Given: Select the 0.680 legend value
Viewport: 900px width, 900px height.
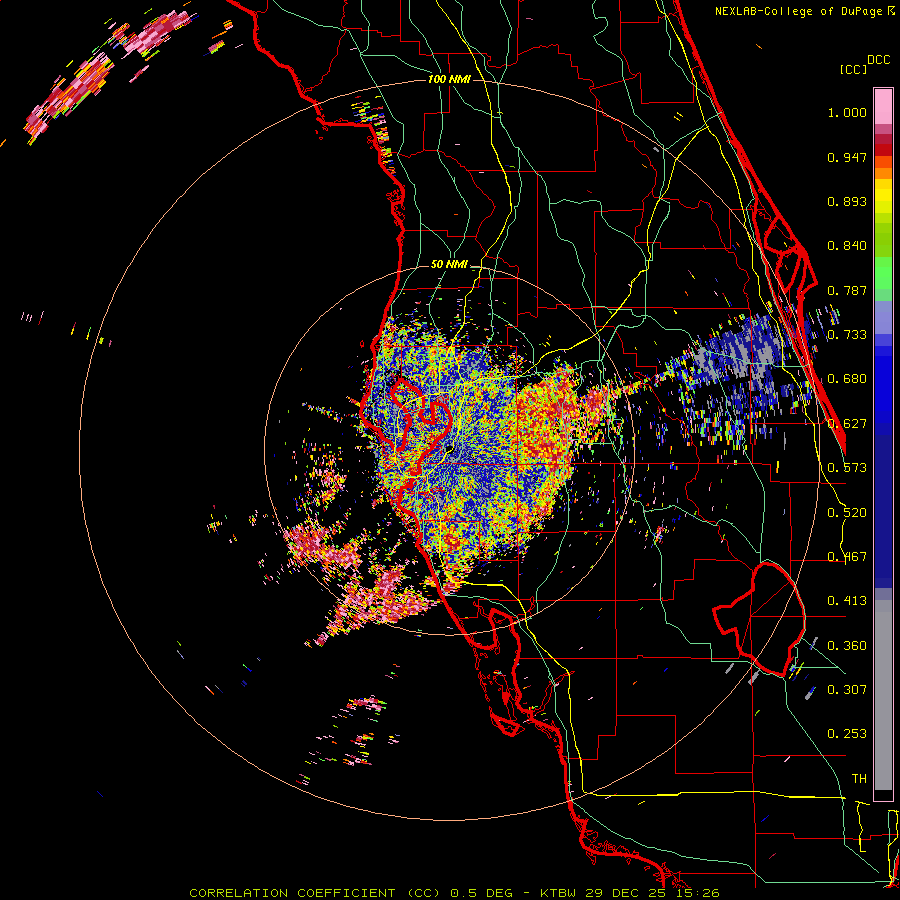Looking at the screenshot, I should click(x=847, y=379).
